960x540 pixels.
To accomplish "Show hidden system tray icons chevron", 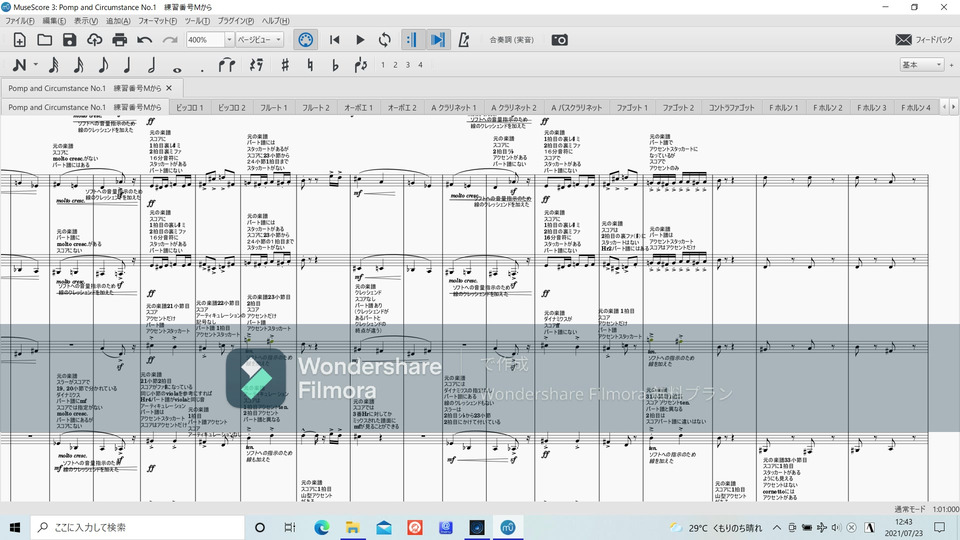I will click(x=776, y=527).
